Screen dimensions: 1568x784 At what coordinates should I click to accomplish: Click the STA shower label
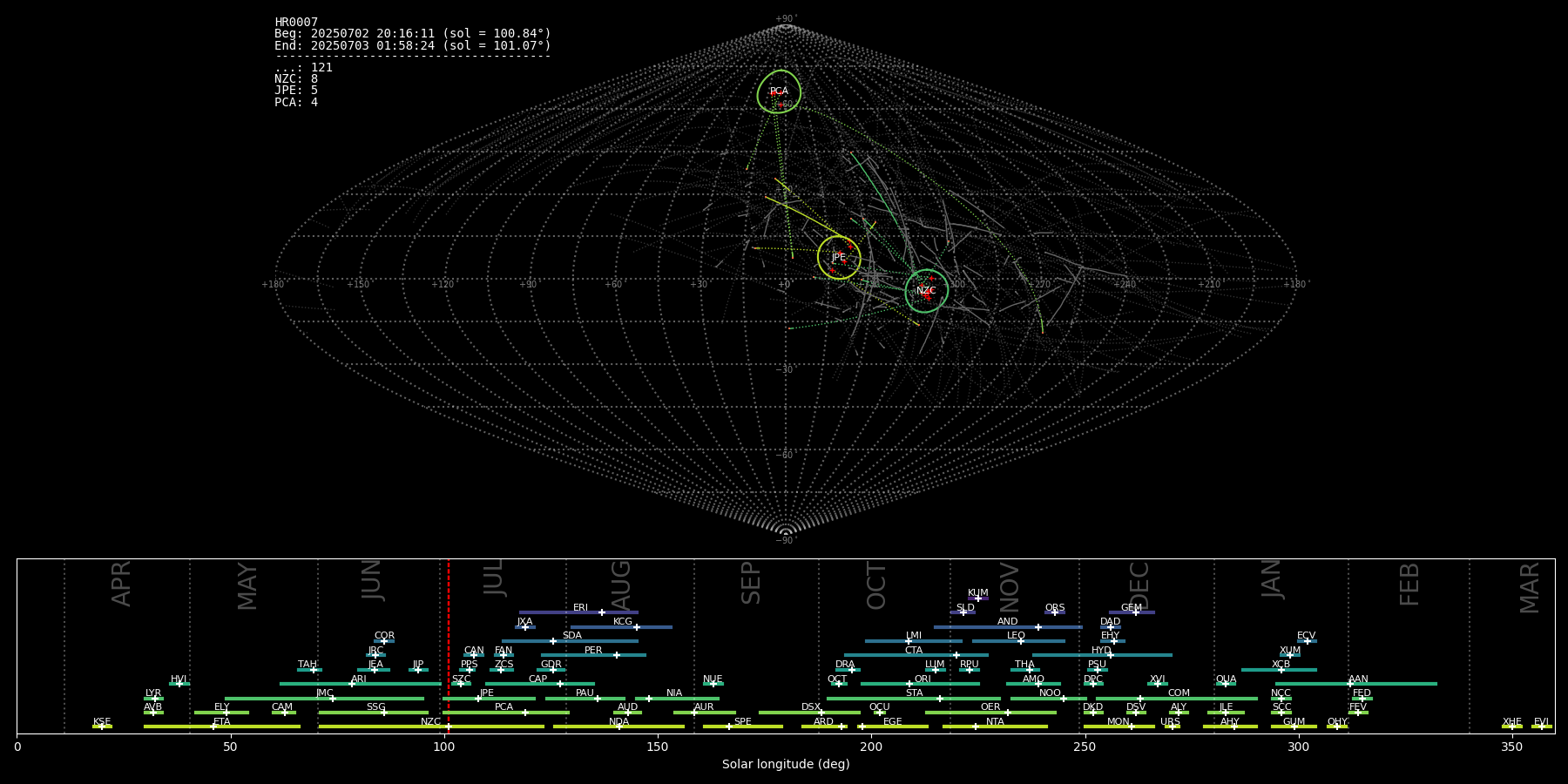coord(914,693)
